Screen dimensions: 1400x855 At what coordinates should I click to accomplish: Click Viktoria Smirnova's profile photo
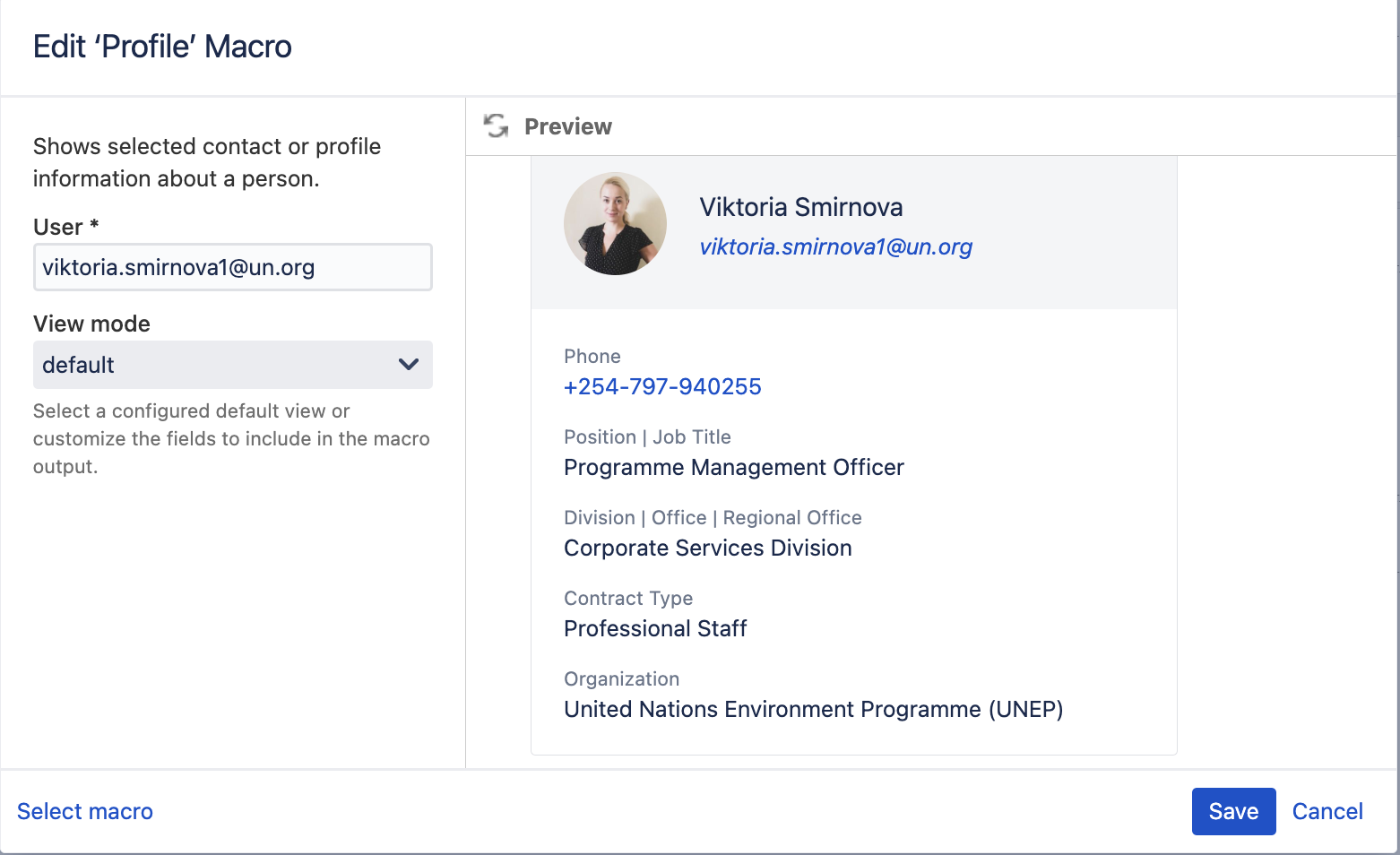615,223
